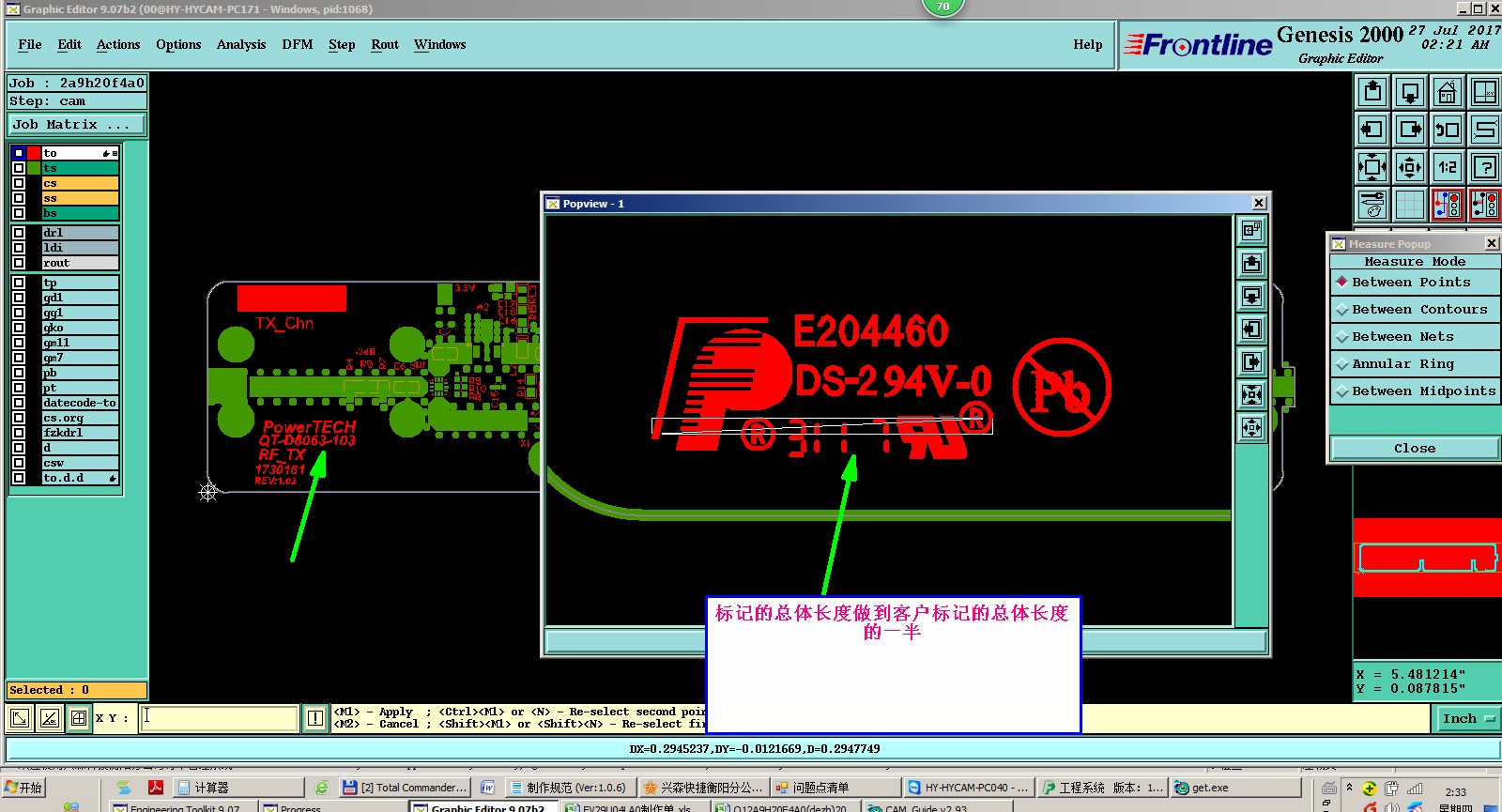Click the Home view icon
Image resolution: width=1502 pixels, height=812 pixels.
(1448, 92)
